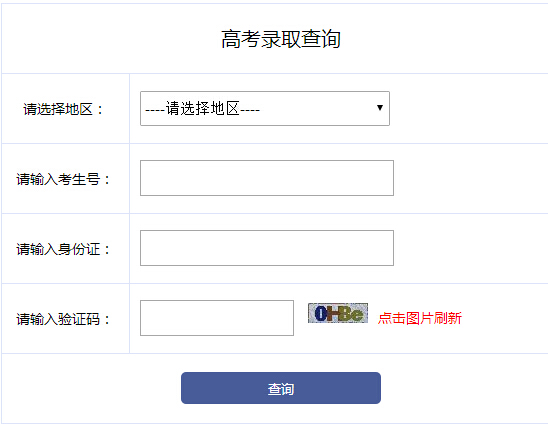Click the 请输入验证码： label

coord(63,319)
